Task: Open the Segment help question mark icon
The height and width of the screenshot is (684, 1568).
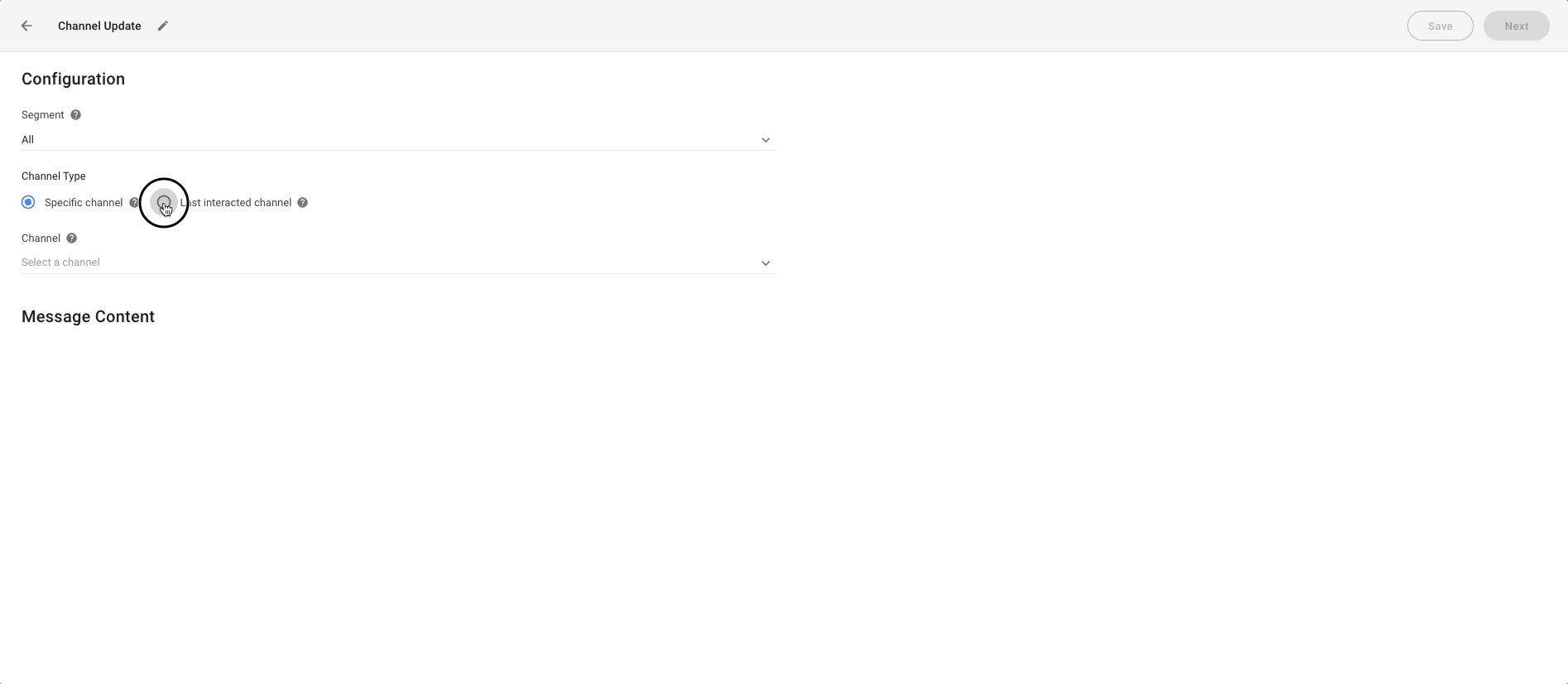Action: pos(75,115)
